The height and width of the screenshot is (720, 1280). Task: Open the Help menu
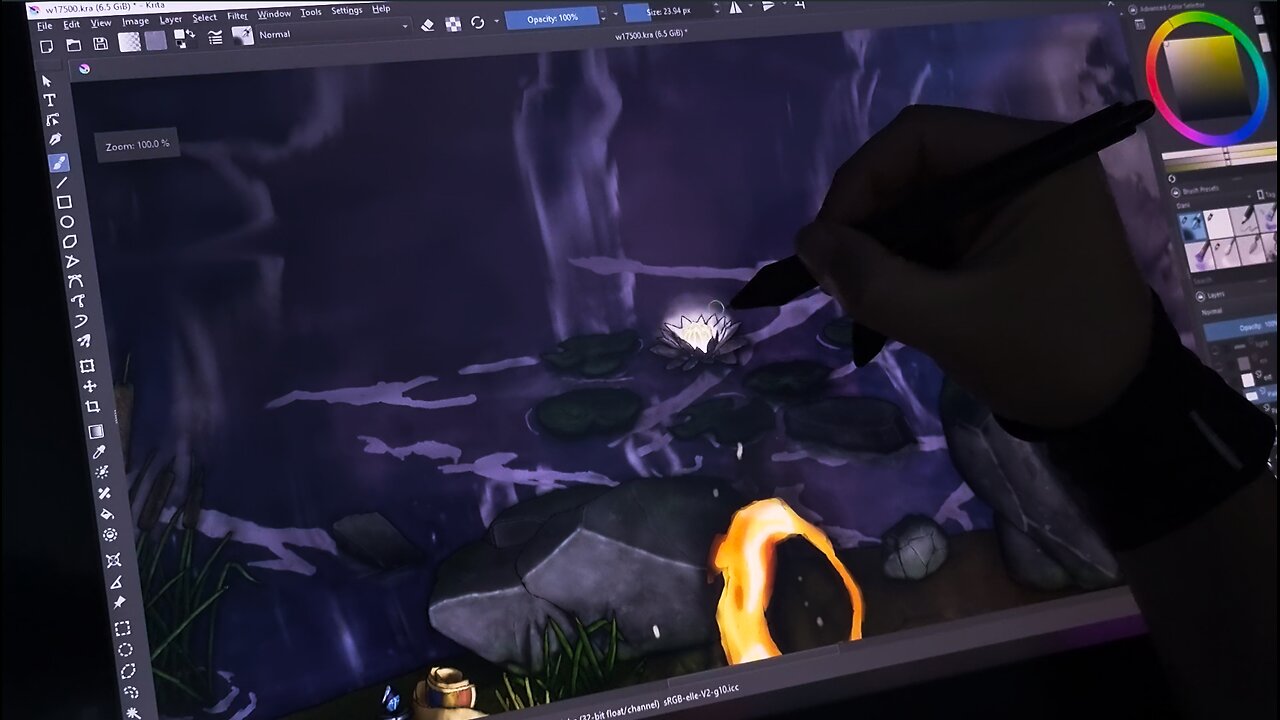381,8
